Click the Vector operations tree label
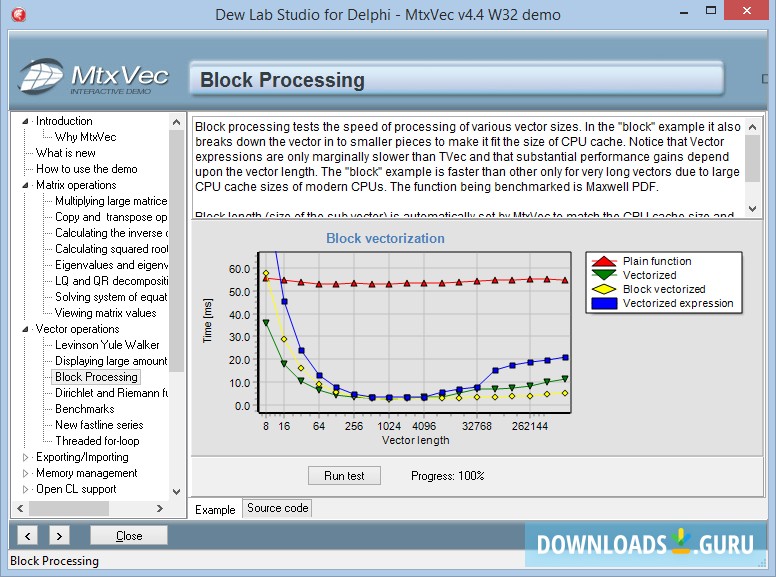This screenshot has width=776, height=577. tap(77, 329)
